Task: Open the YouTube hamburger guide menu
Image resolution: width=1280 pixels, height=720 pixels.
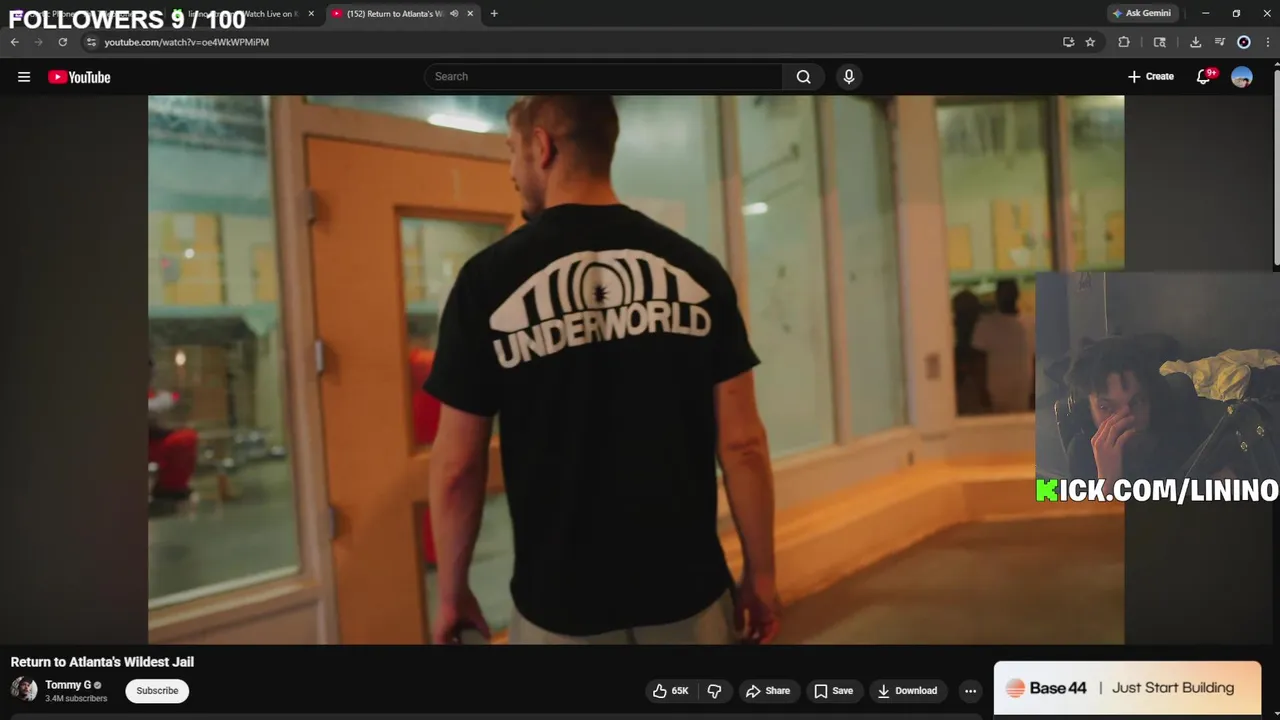Action: click(x=24, y=77)
